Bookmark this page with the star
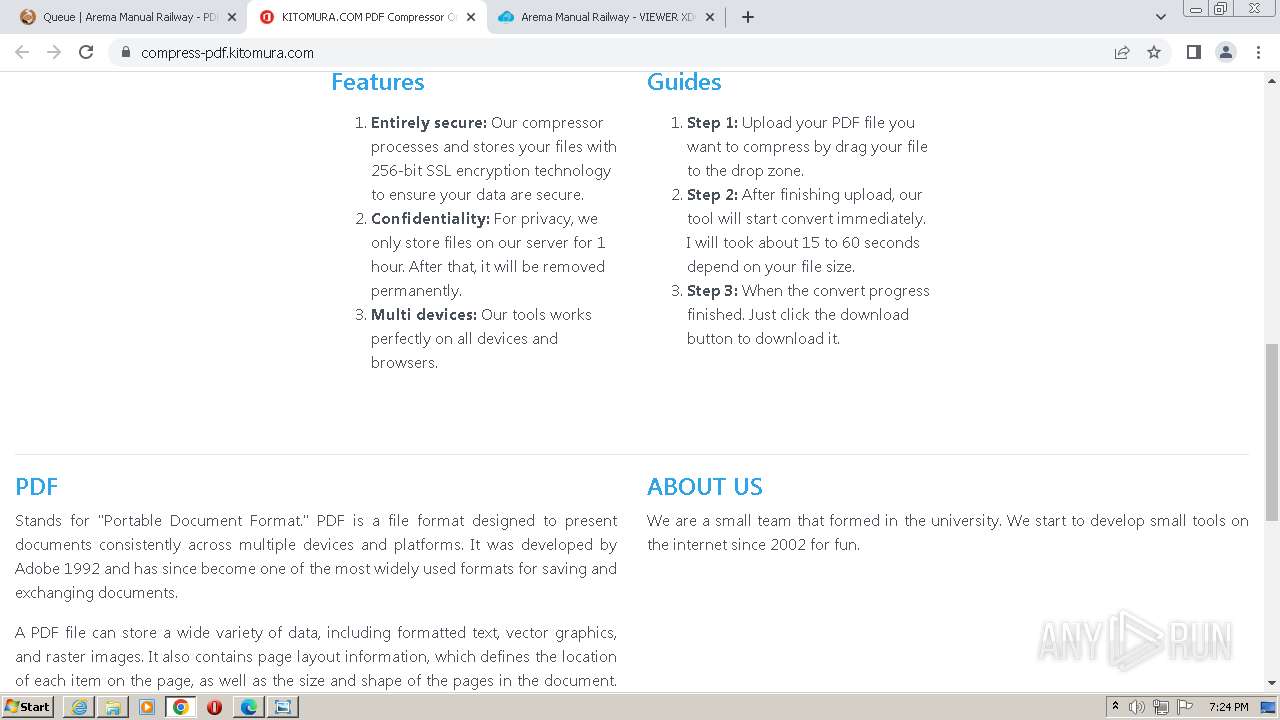Viewport: 1280px width, 720px height. click(x=1154, y=52)
